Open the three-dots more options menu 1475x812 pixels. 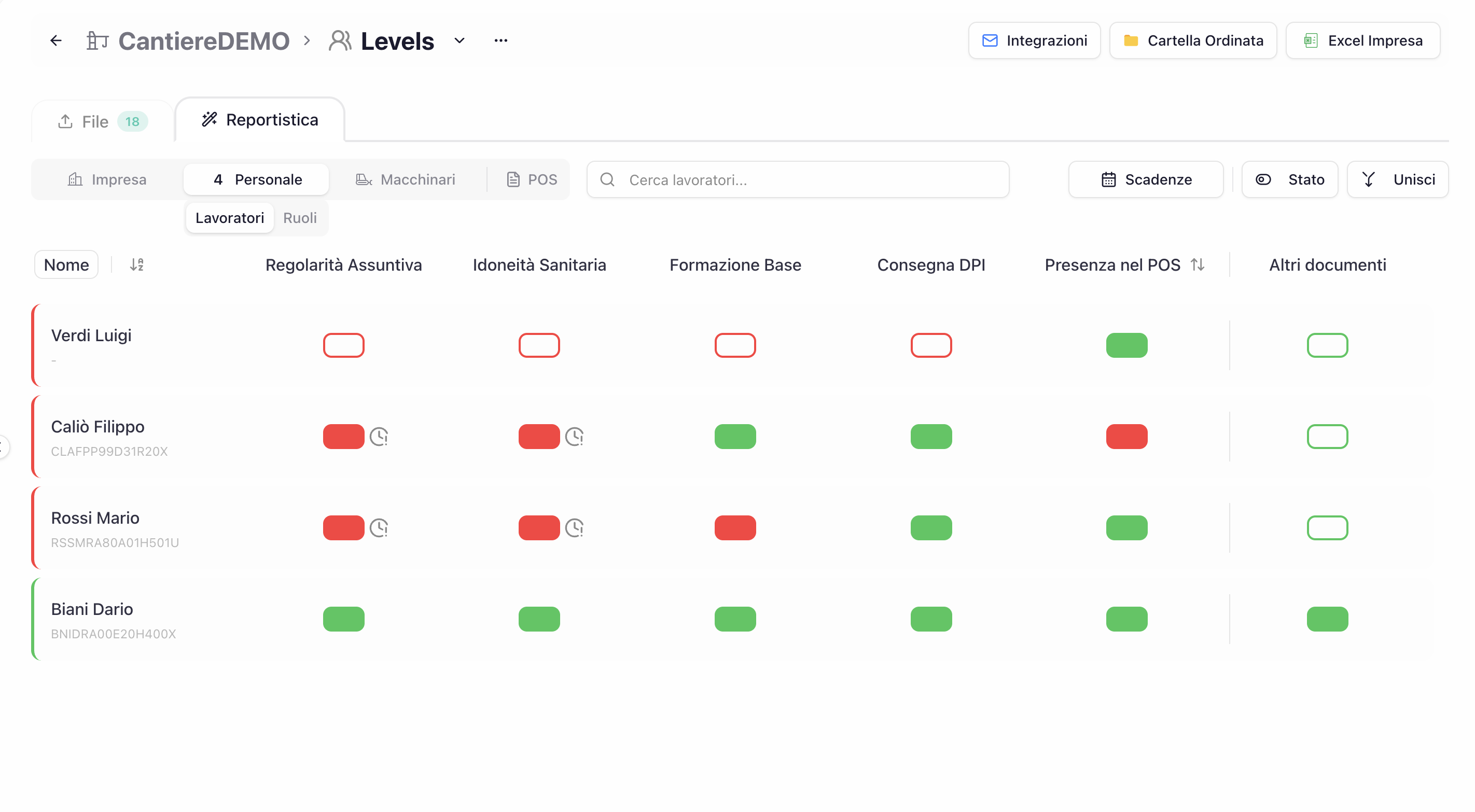pyautogui.click(x=501, y=40)
